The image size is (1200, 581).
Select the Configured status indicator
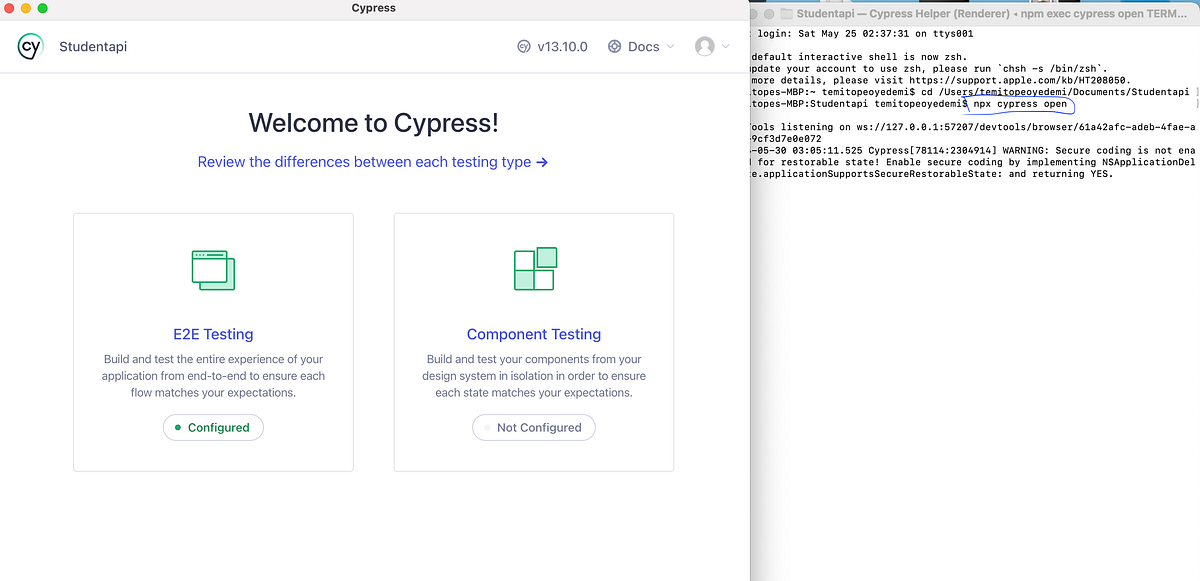point(213,427)
